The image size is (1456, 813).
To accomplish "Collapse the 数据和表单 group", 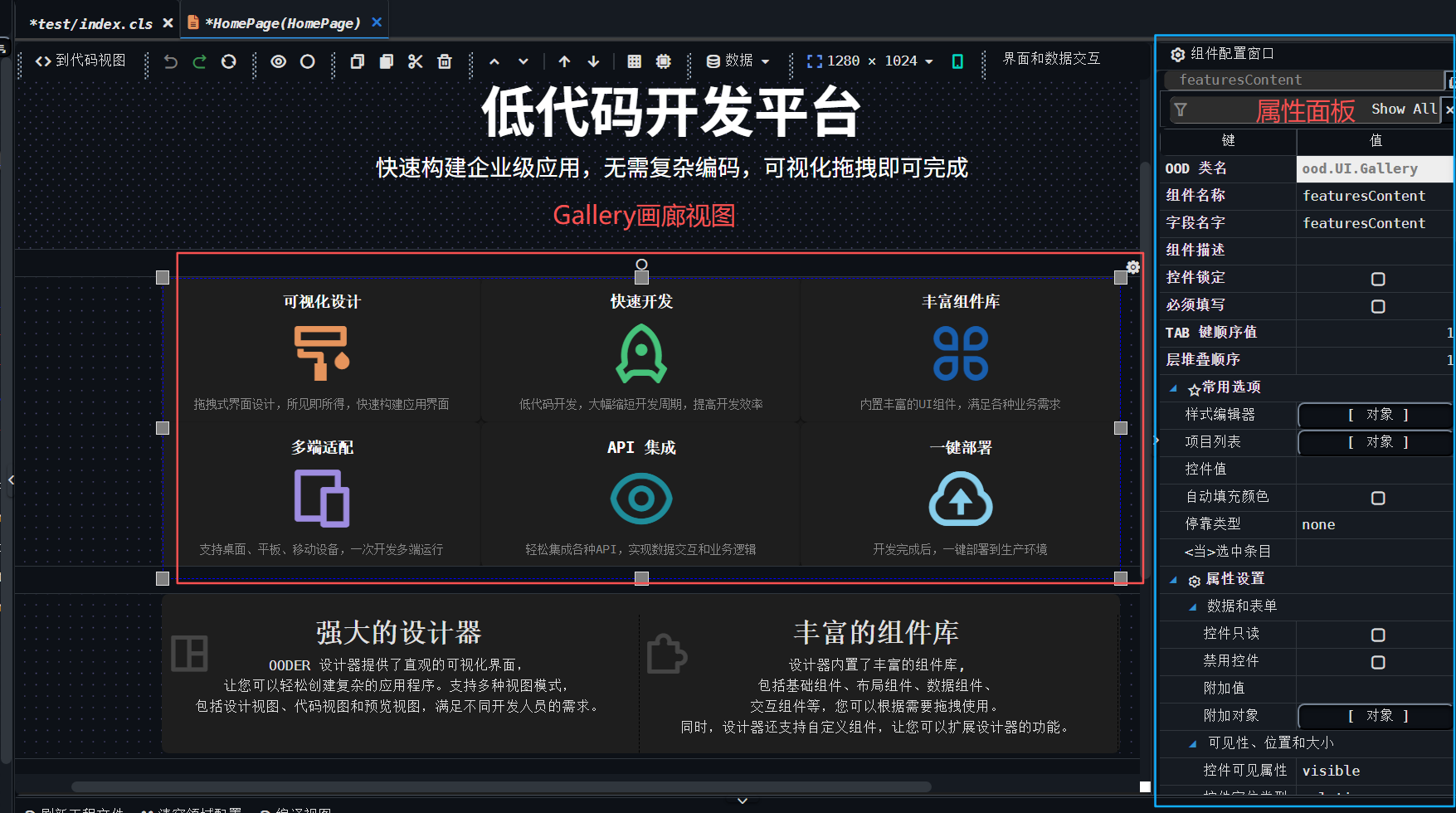I will click(1192, 606).
